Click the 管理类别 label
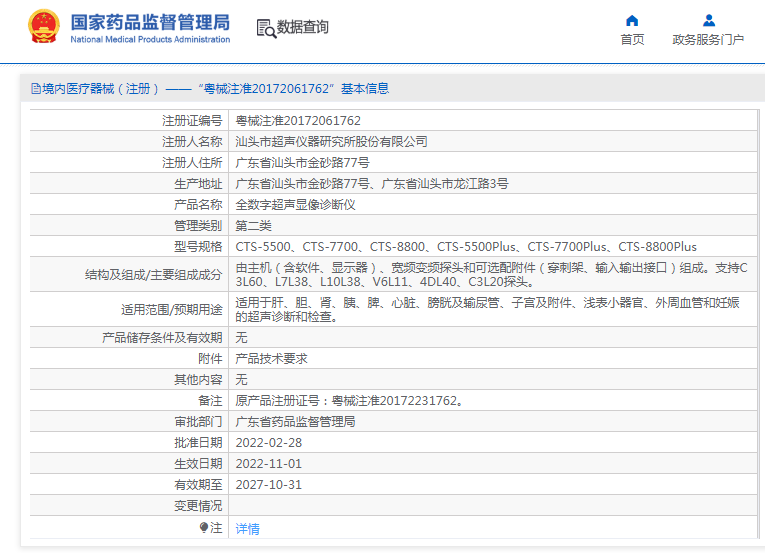Screen dimensions: 765x553 click(x=198, y=225)
